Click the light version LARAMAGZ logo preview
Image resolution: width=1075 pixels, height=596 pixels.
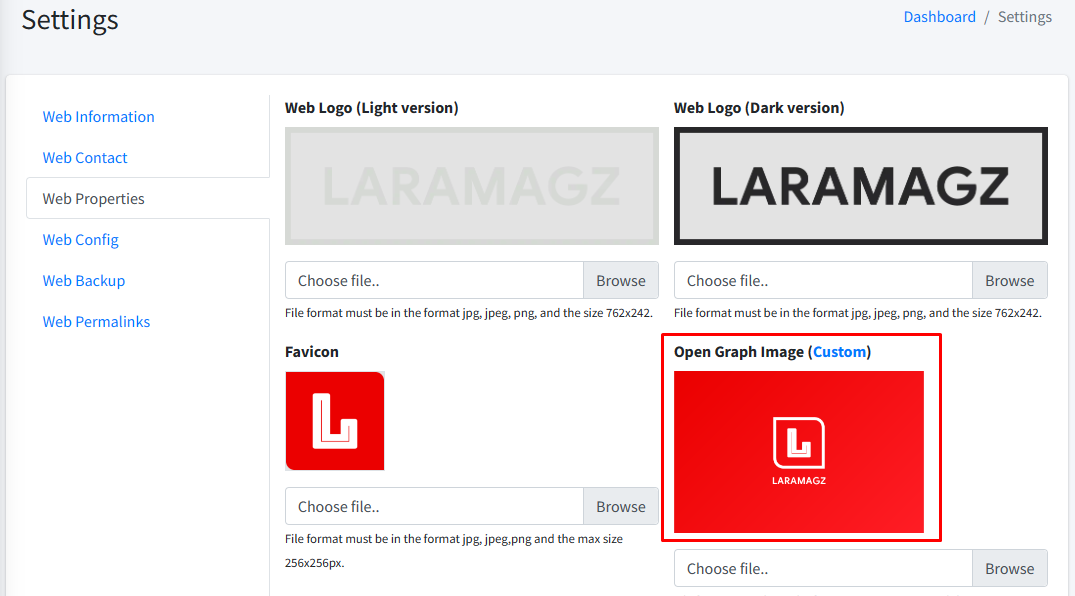472,186
